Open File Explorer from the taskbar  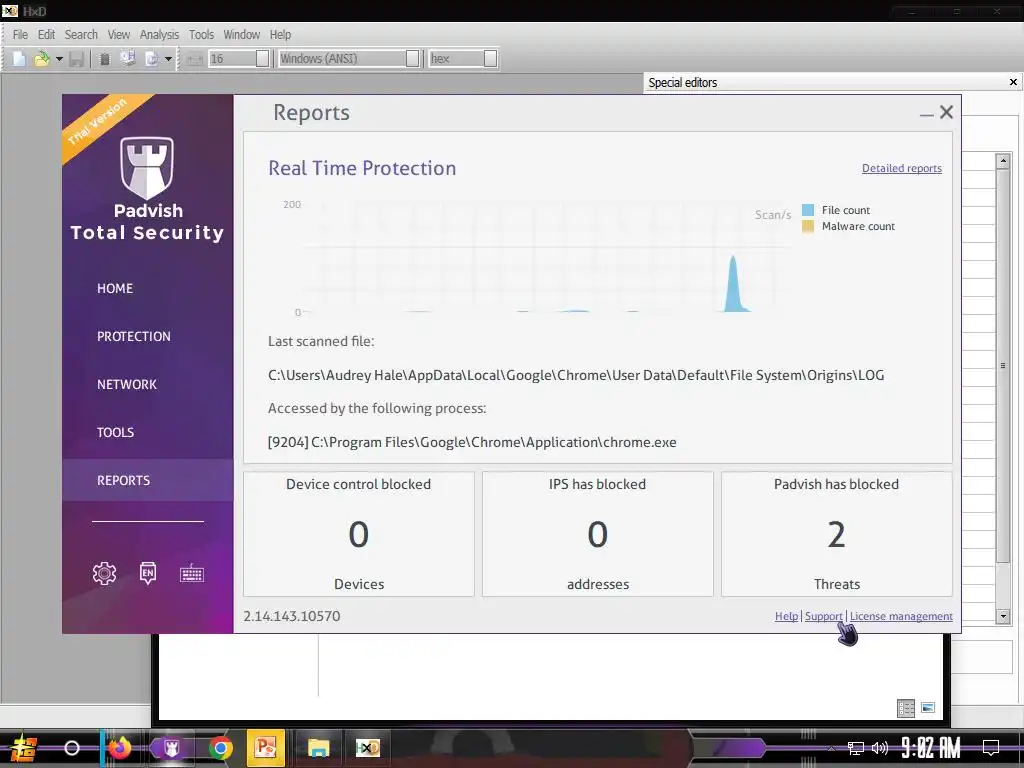319,748
